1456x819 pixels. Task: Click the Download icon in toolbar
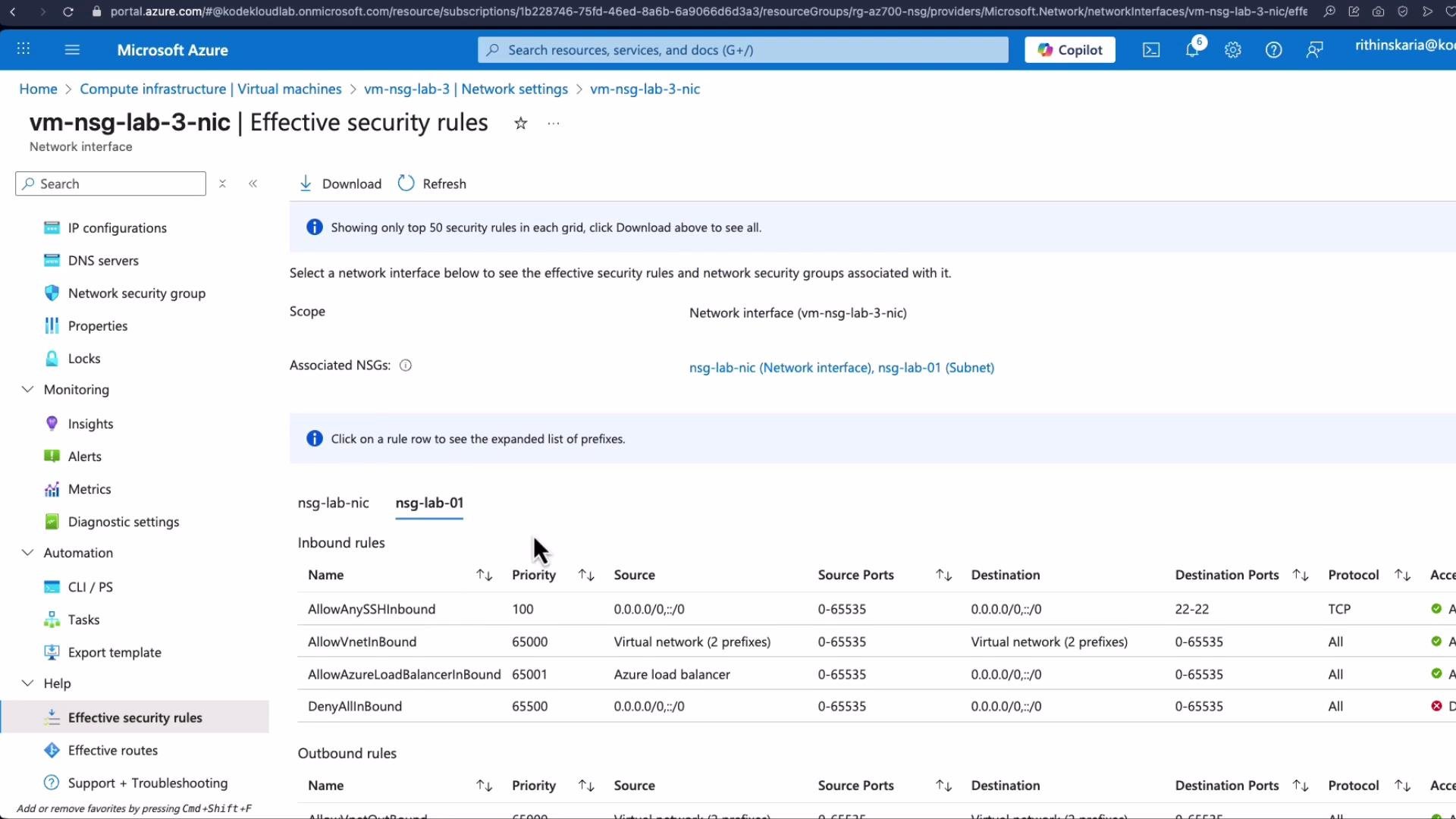tap(306, 184)
